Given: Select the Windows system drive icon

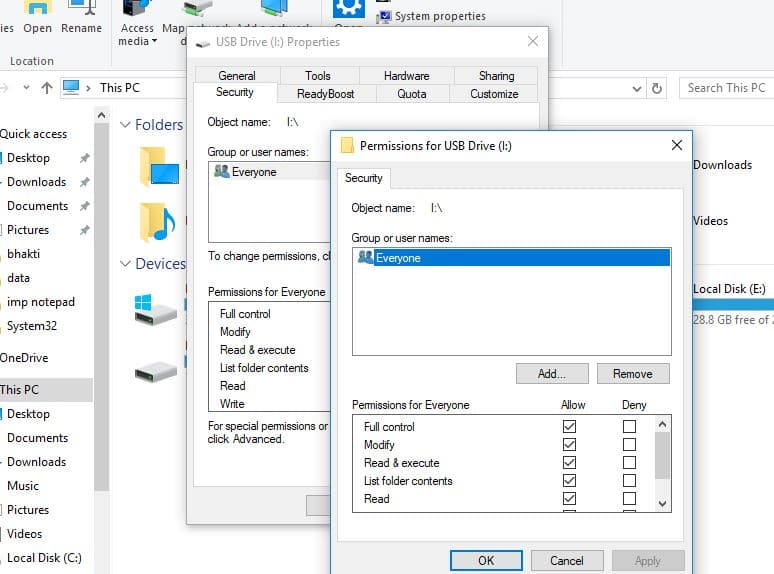Looking at the screenshot, I should point(155,309).
